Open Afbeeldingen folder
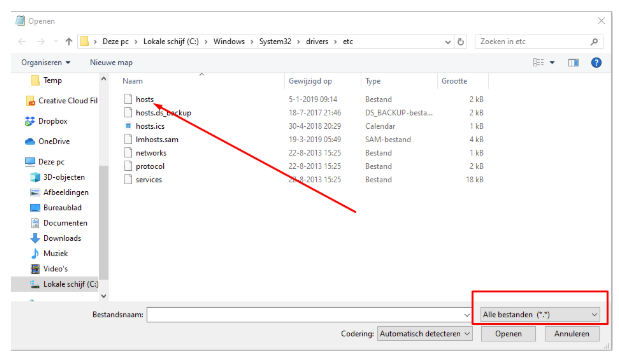 point(60,192)
